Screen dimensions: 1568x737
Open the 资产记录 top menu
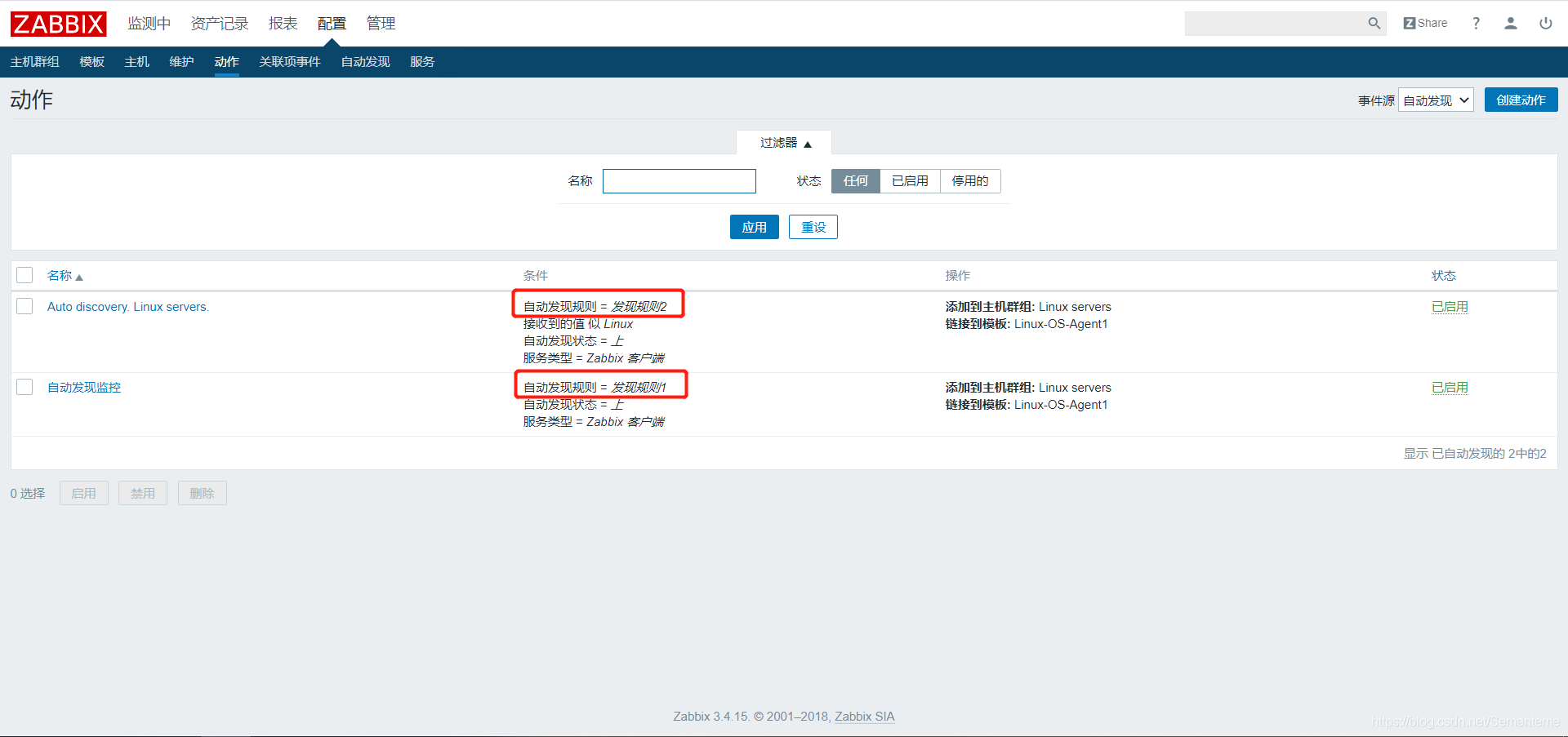[x=219, y=24]
